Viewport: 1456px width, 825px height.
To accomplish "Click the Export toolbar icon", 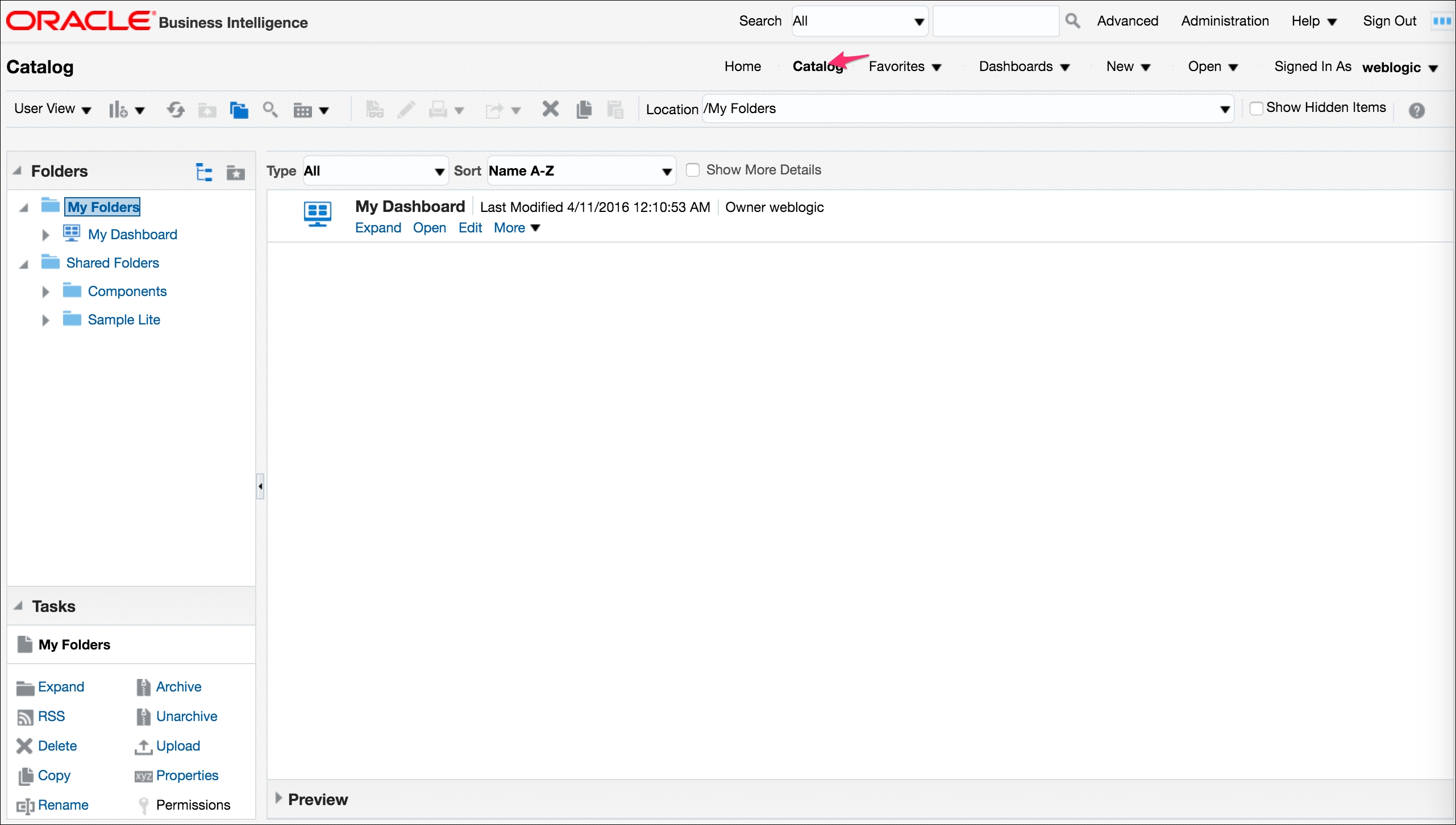I will (x=502, y=110).
